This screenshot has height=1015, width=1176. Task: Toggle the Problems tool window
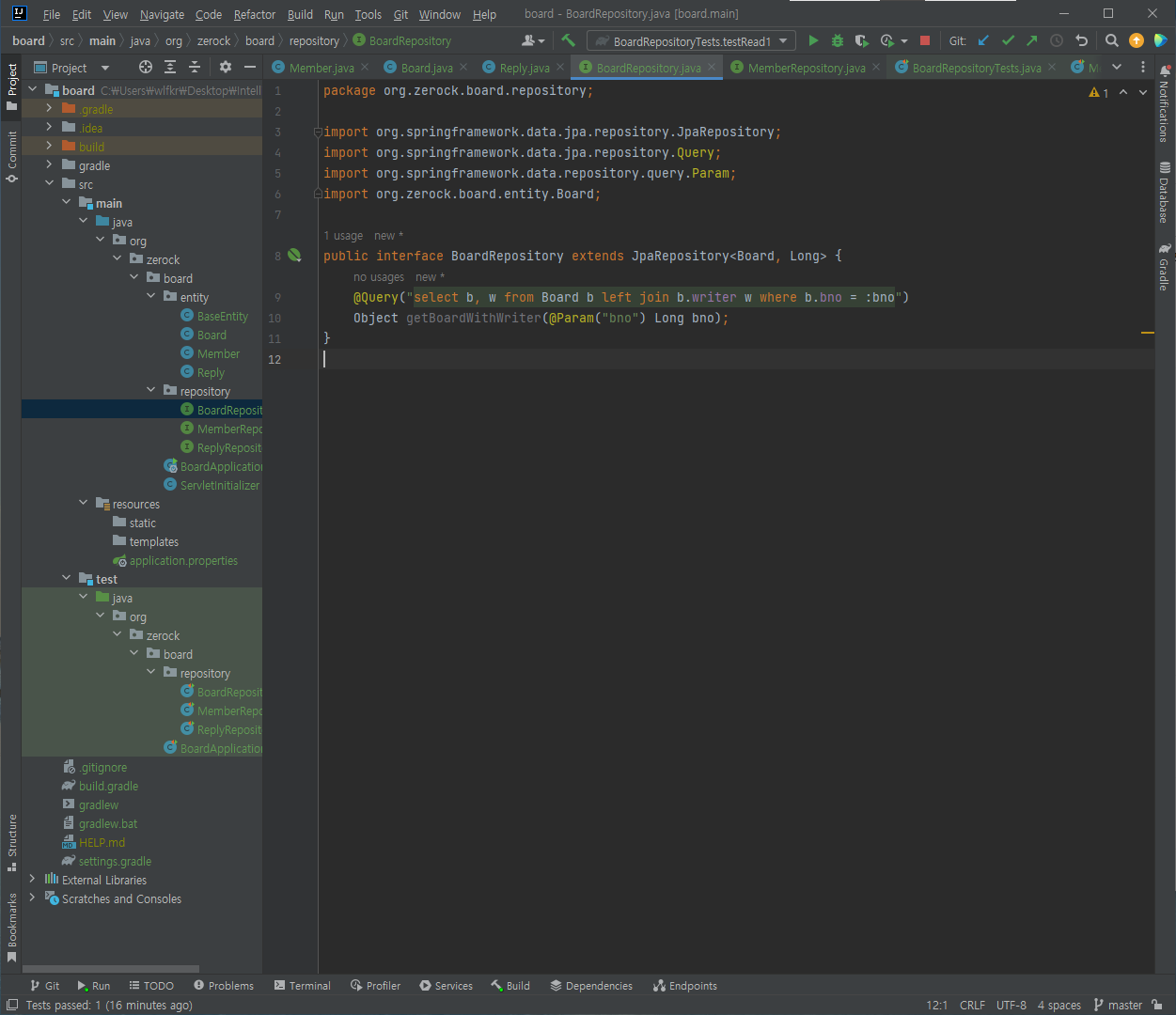coord(224,986)
